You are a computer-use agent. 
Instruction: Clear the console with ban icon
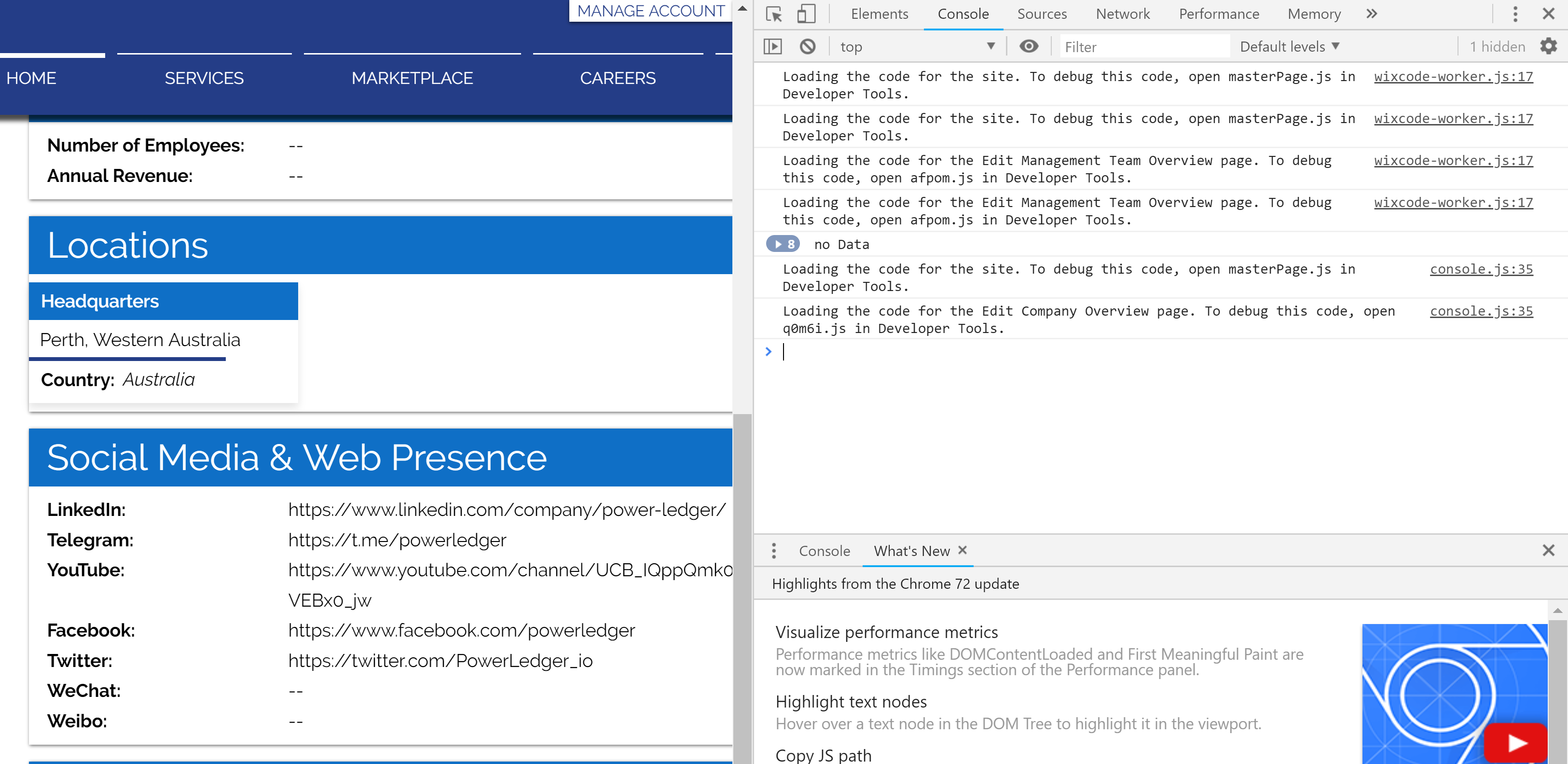pos(808,46)
